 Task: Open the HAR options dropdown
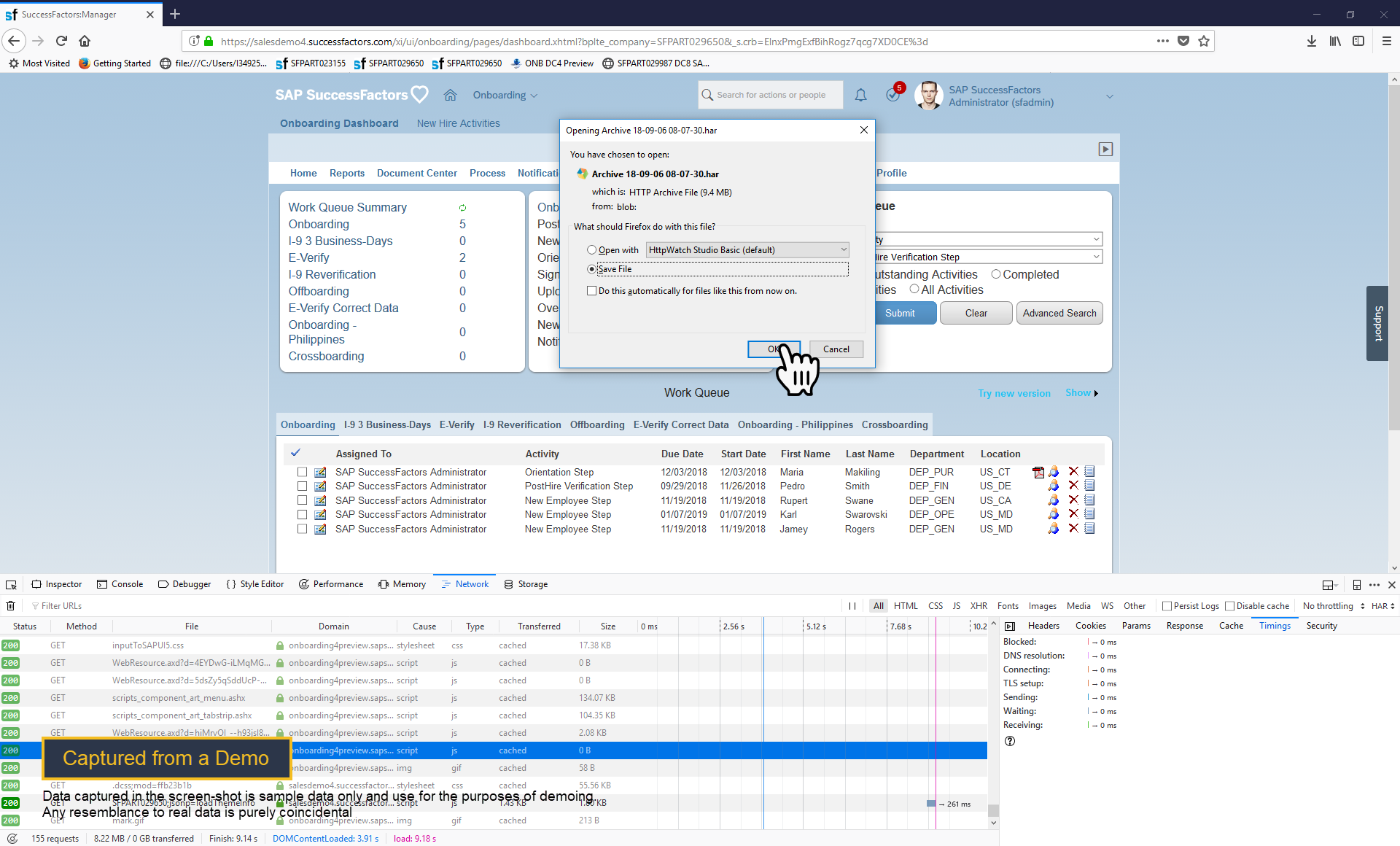[x=1382, y=606]
